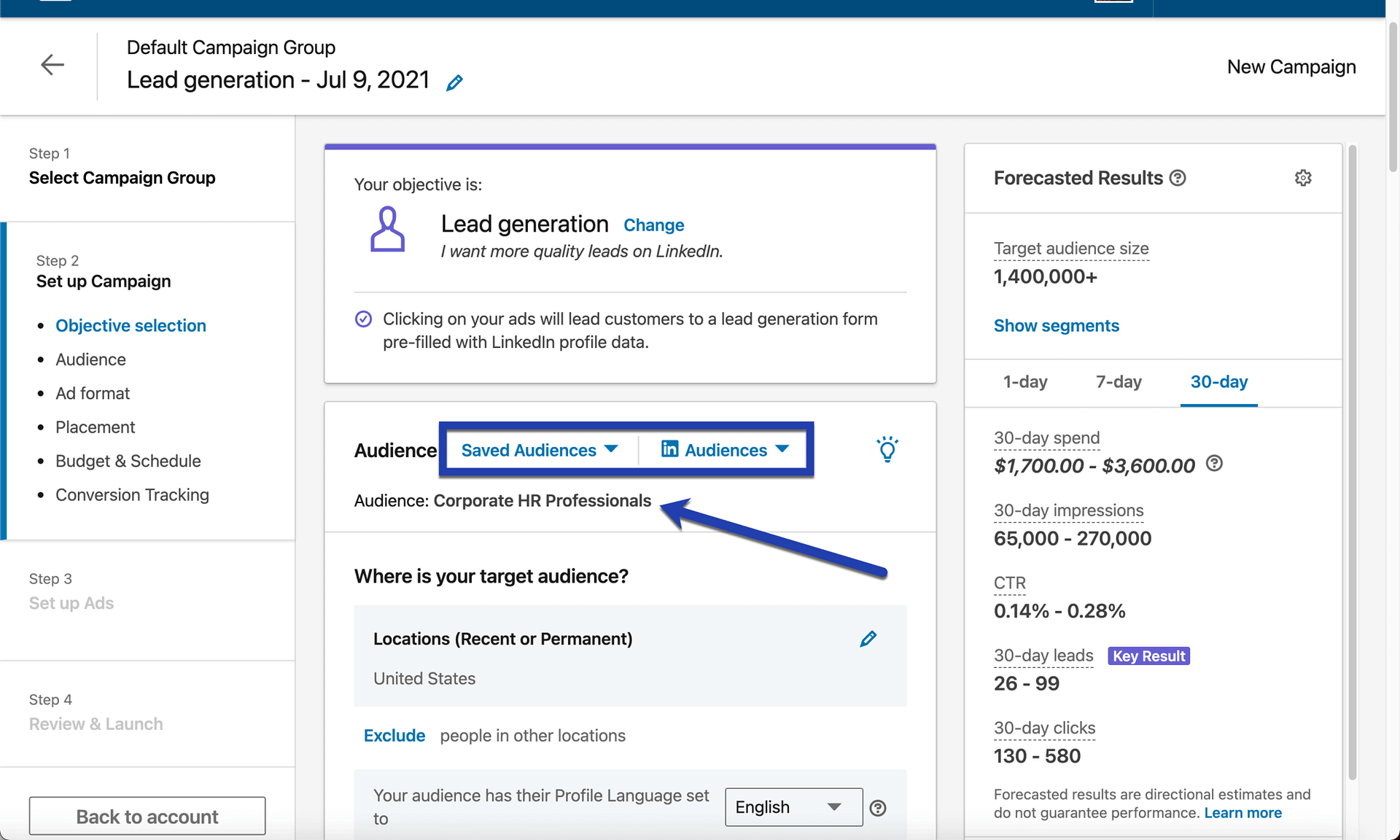The image size is (1400, 840).
Task: Click the forecast panel scrollbar
Action: (1352, 463)
